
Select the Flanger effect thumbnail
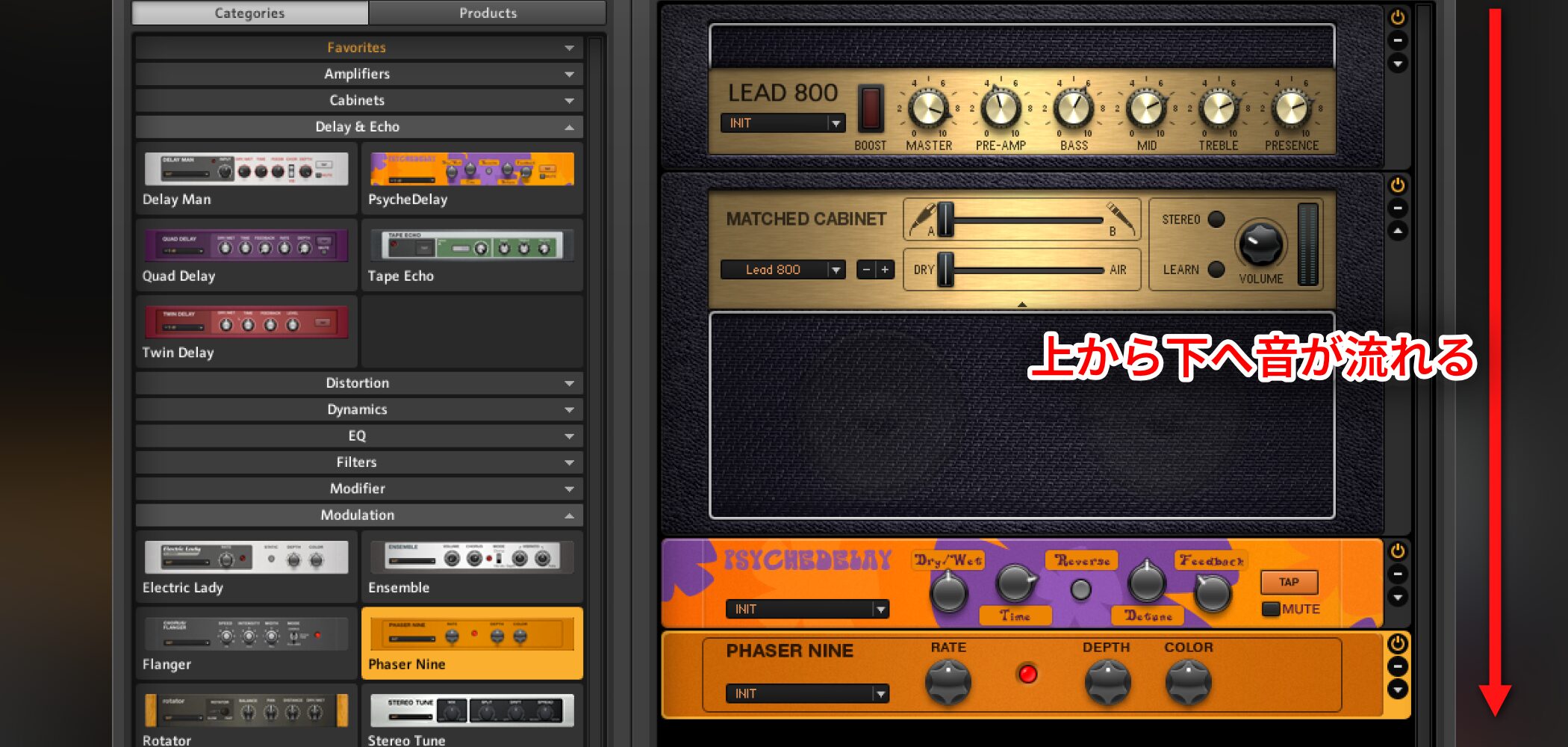[246, 634]
